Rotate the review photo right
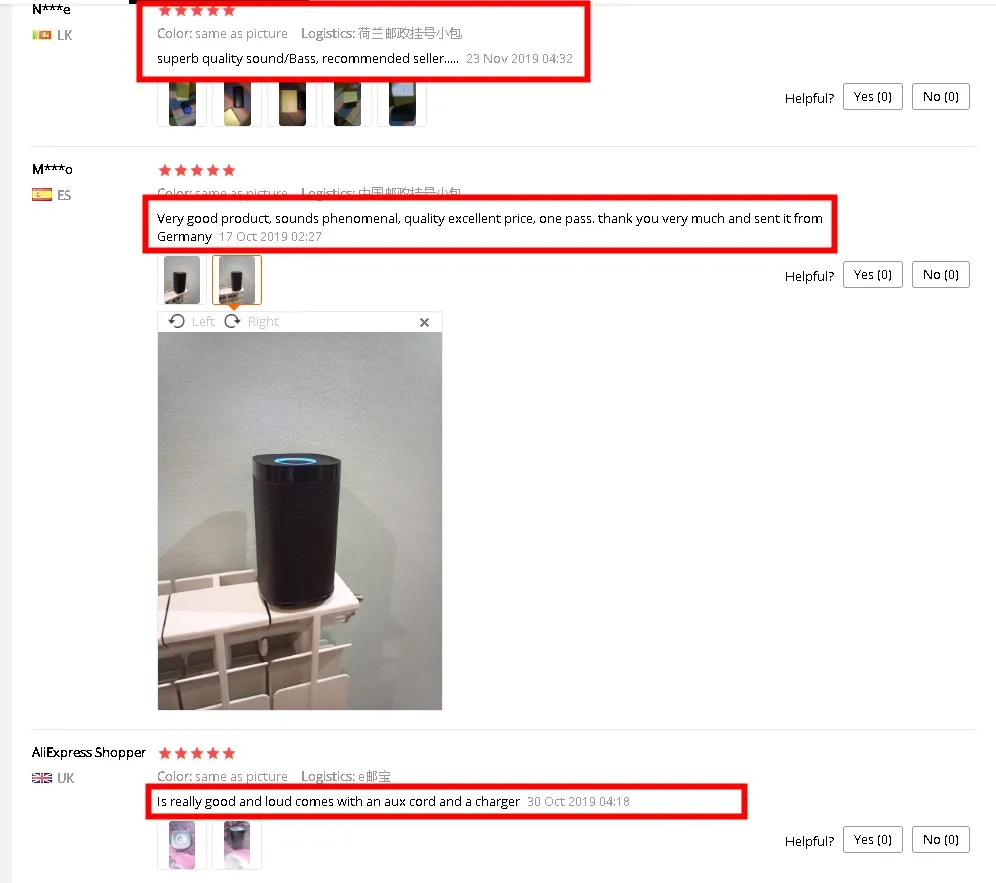The height and width of the screenshot is (883, 996). pos(252,321)
